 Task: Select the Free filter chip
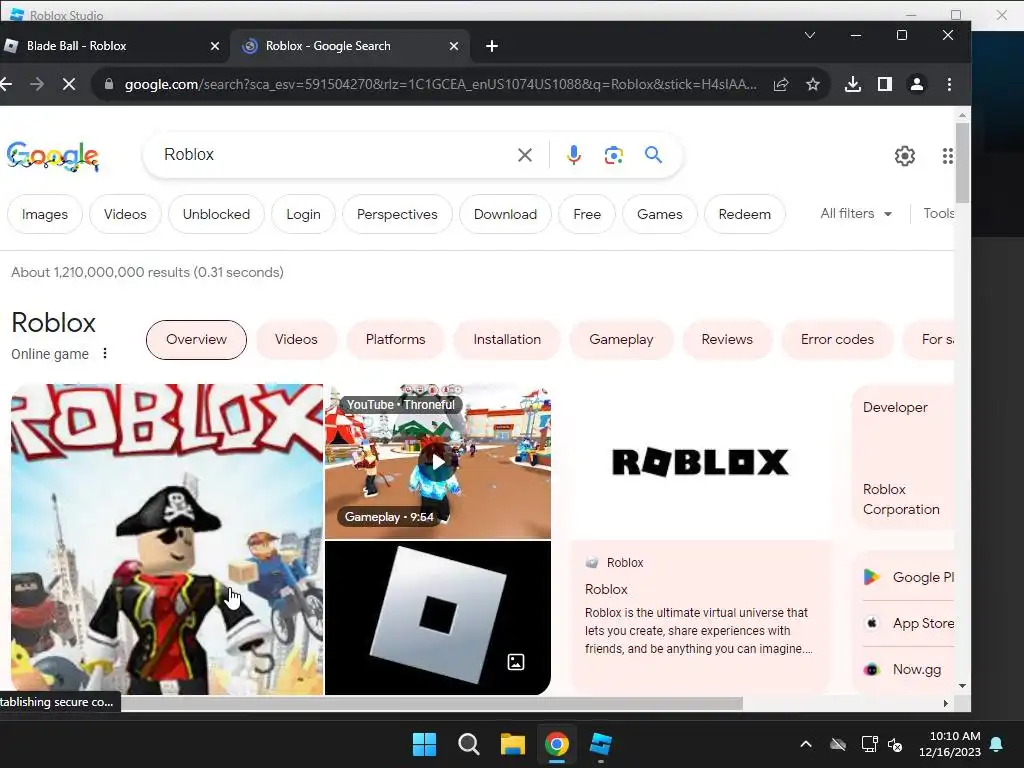click(x=587, y=214)
